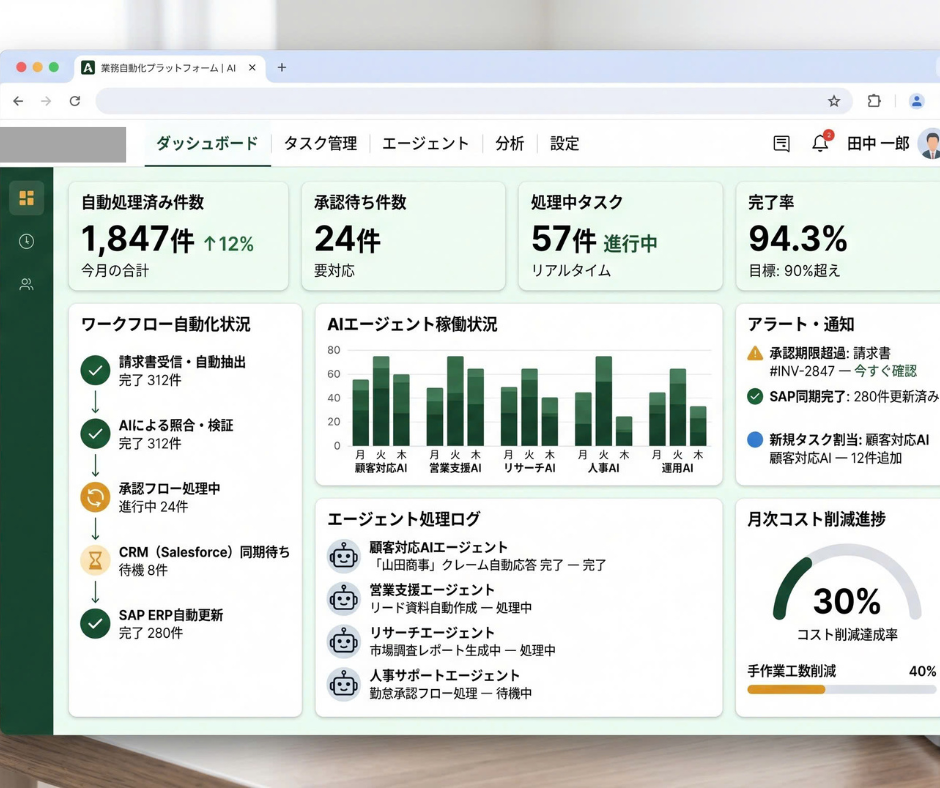Click the robot icon for リサーチエージェント
This screenshot has height=788, width=940.
coord(344,641)
